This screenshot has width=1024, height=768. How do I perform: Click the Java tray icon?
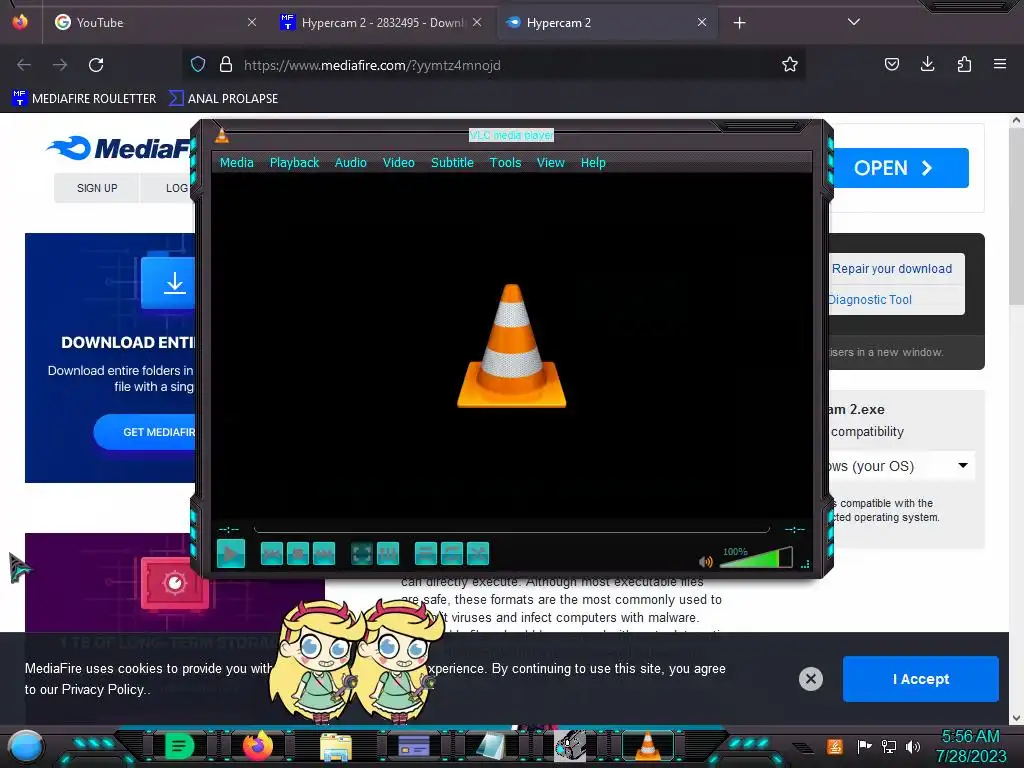[x=835, y=746]
